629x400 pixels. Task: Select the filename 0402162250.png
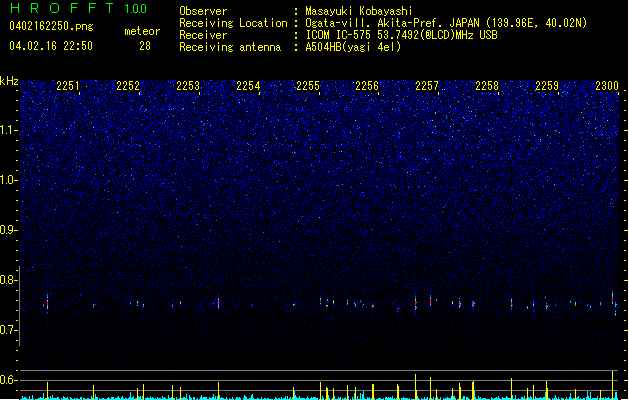51,26
